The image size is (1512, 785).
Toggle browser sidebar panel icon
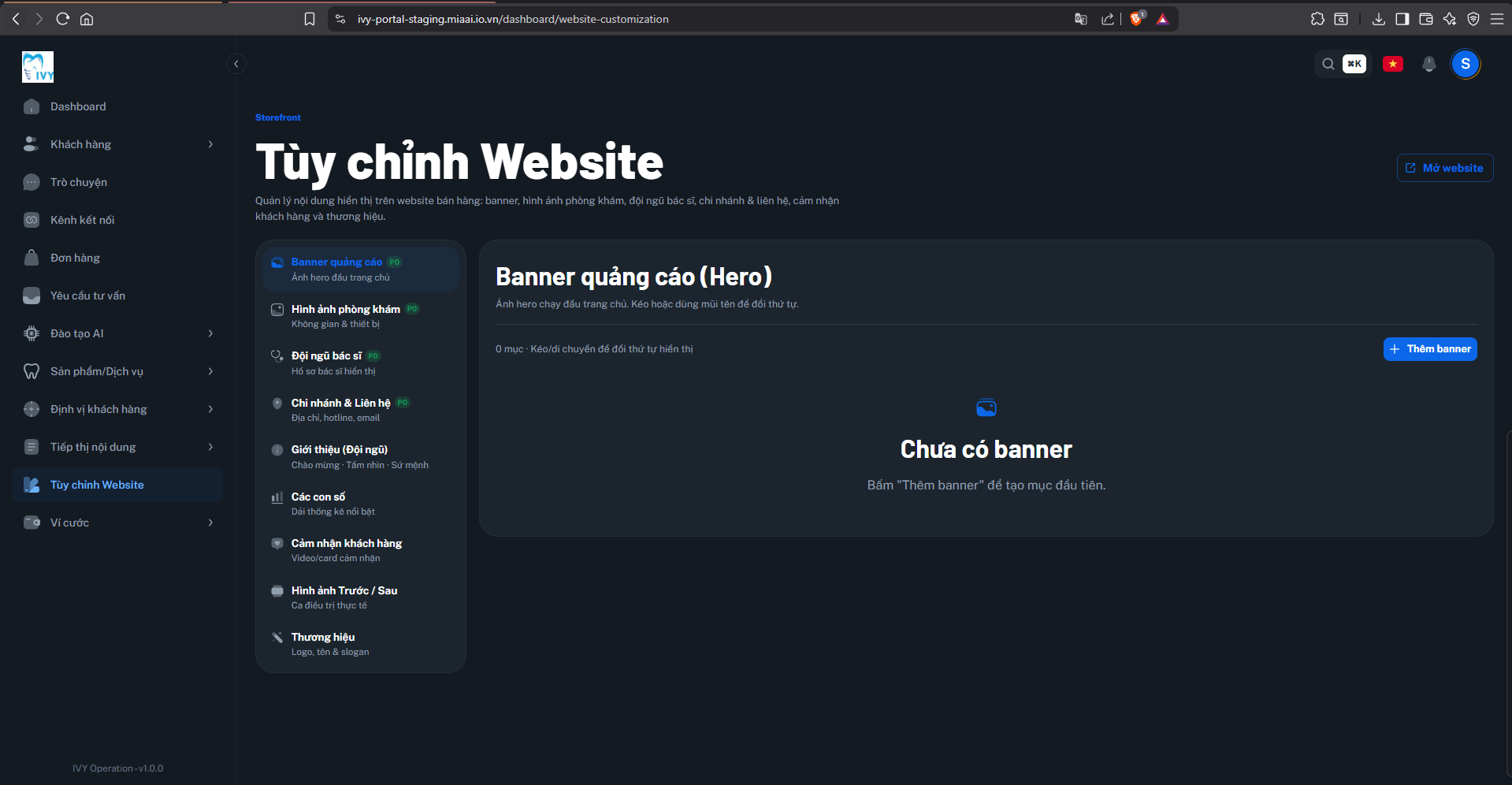coord(1402,19)
